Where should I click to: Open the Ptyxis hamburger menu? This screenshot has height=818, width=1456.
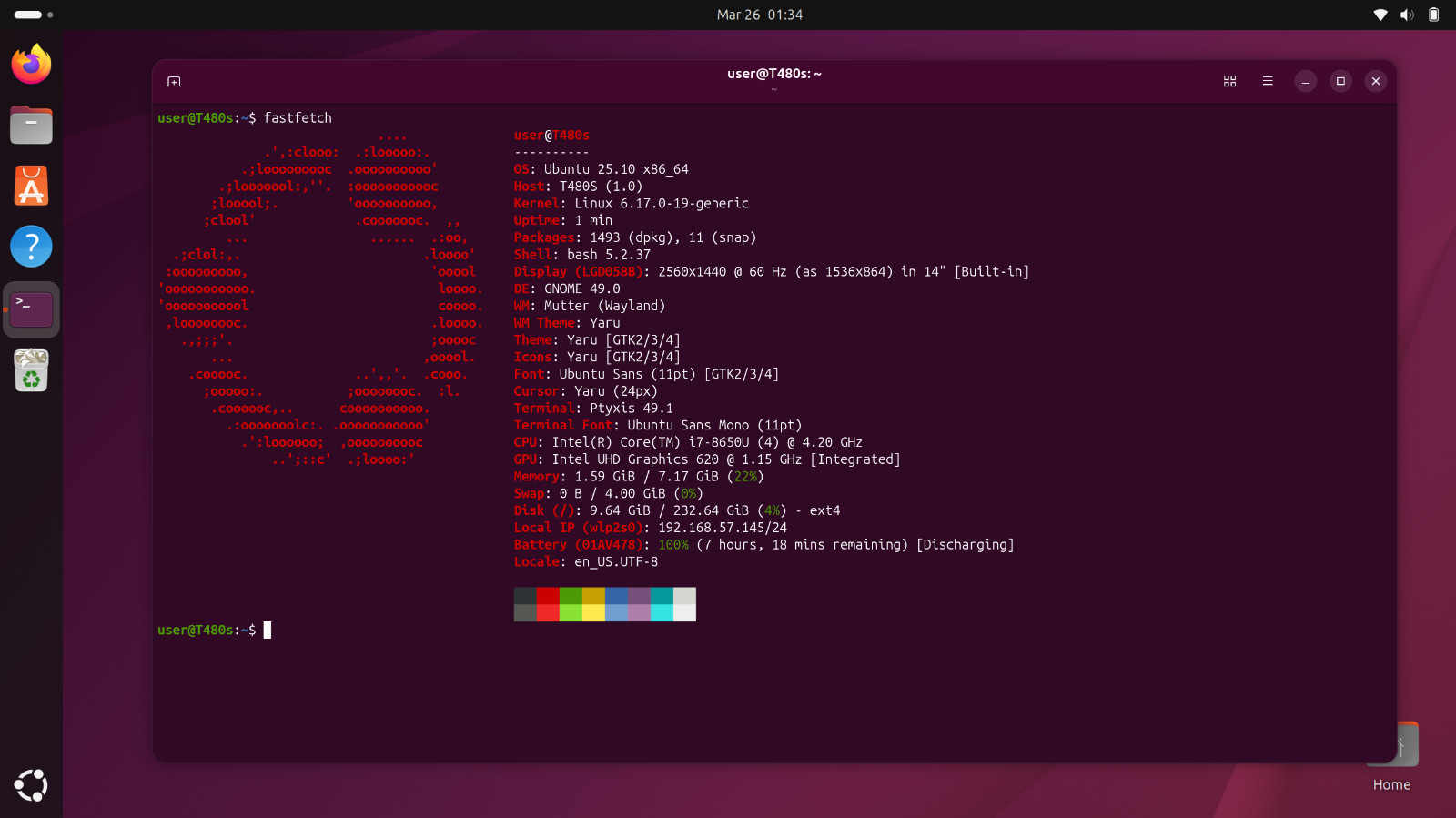1268,81
